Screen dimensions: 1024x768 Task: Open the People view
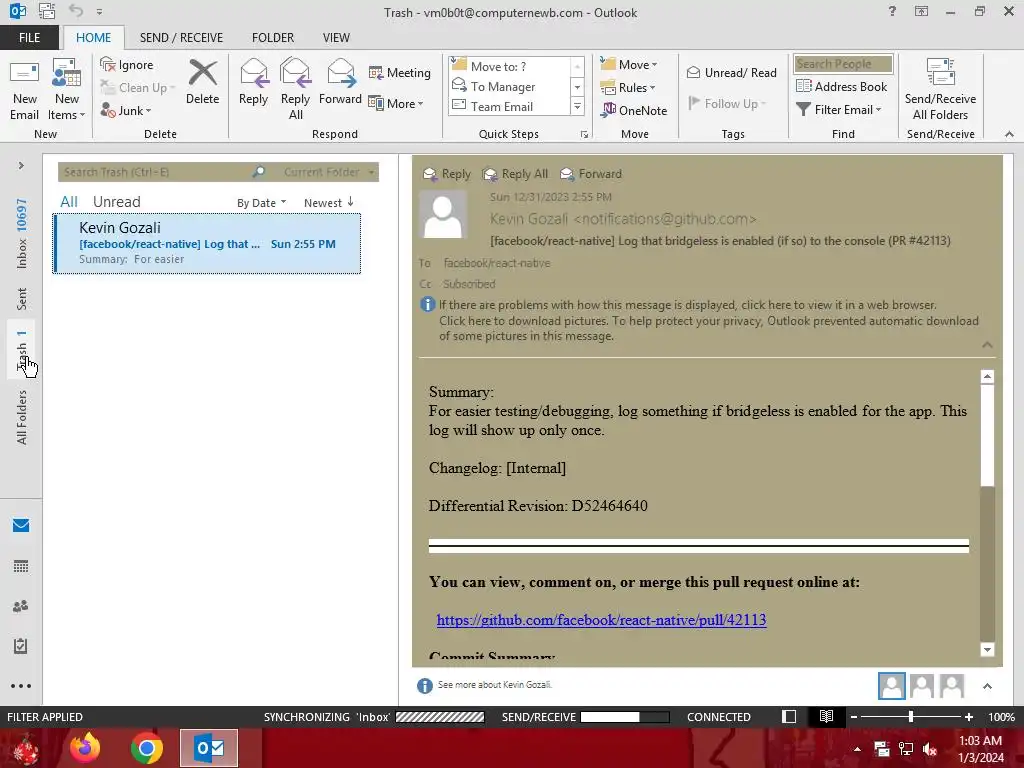pos(21,606)
